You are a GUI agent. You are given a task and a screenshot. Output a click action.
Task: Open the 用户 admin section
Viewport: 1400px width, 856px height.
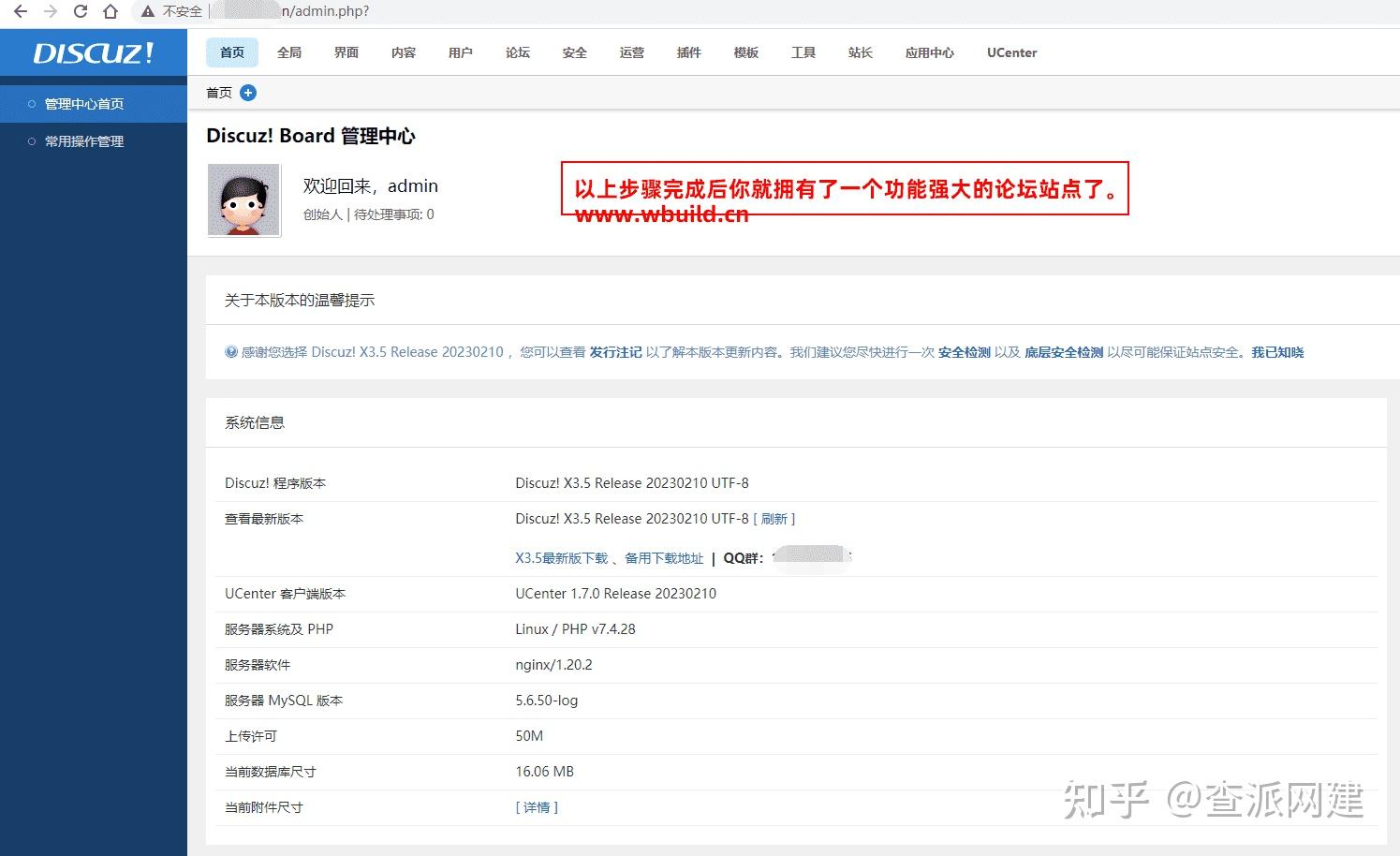[460, 52]
